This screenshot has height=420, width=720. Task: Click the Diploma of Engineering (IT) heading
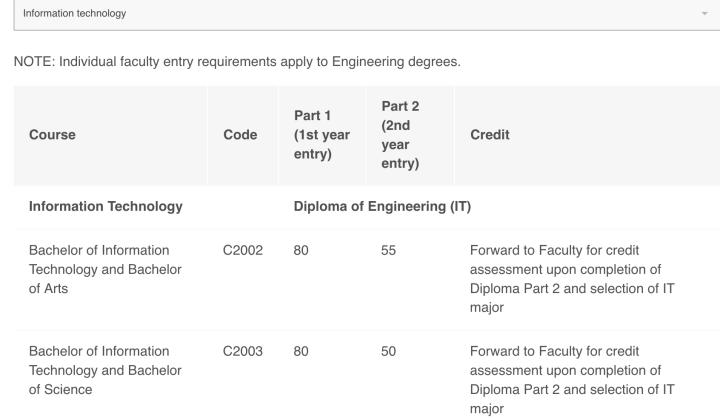click(382, 207)
